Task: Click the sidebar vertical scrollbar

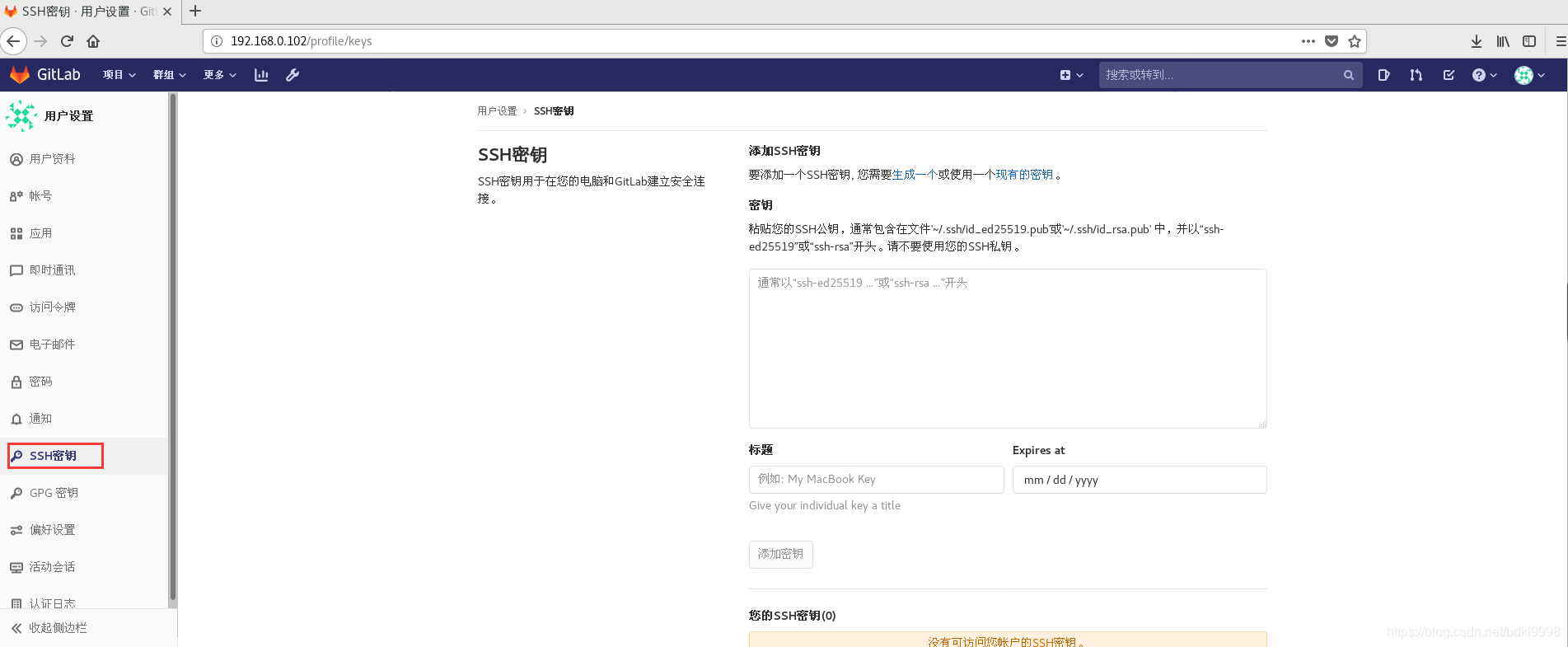Action: click(172, 346)
